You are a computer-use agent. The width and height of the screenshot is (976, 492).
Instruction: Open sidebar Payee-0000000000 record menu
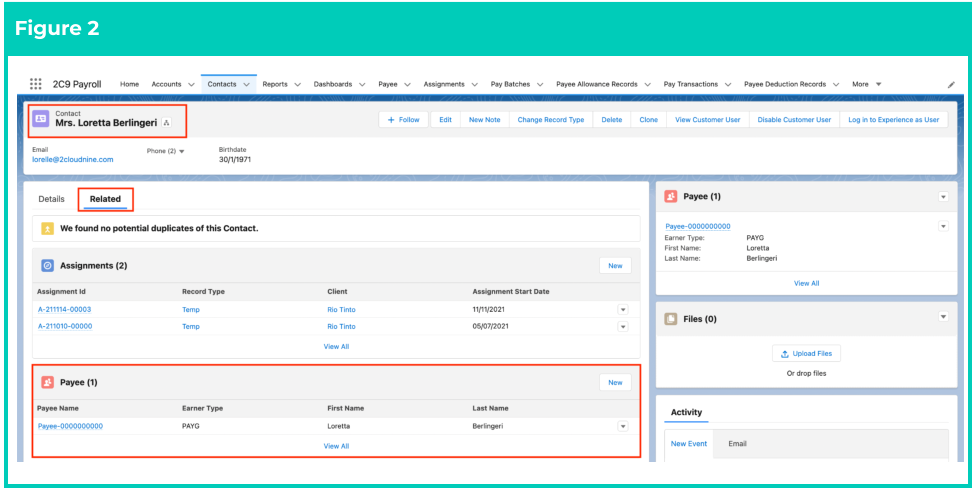[943, 226]
